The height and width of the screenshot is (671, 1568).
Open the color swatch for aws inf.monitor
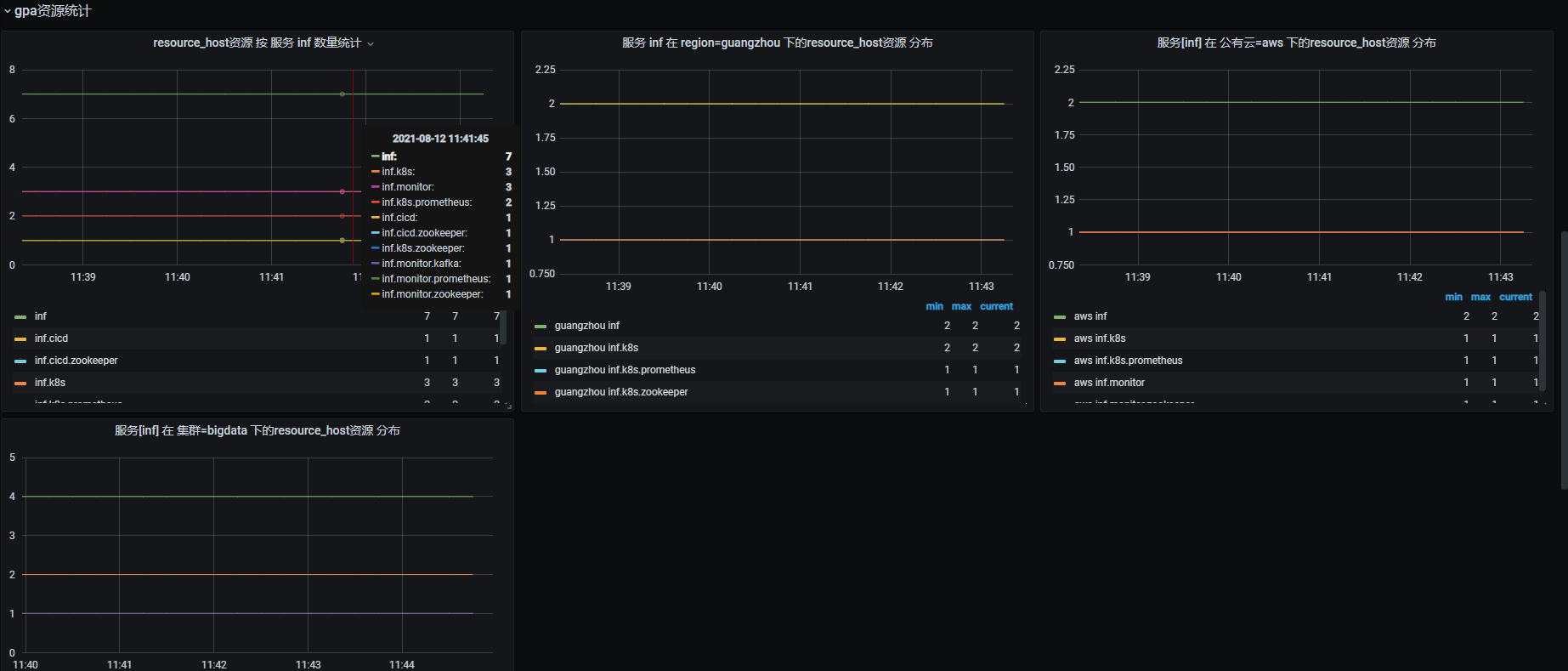click(x=1060, y=384)
